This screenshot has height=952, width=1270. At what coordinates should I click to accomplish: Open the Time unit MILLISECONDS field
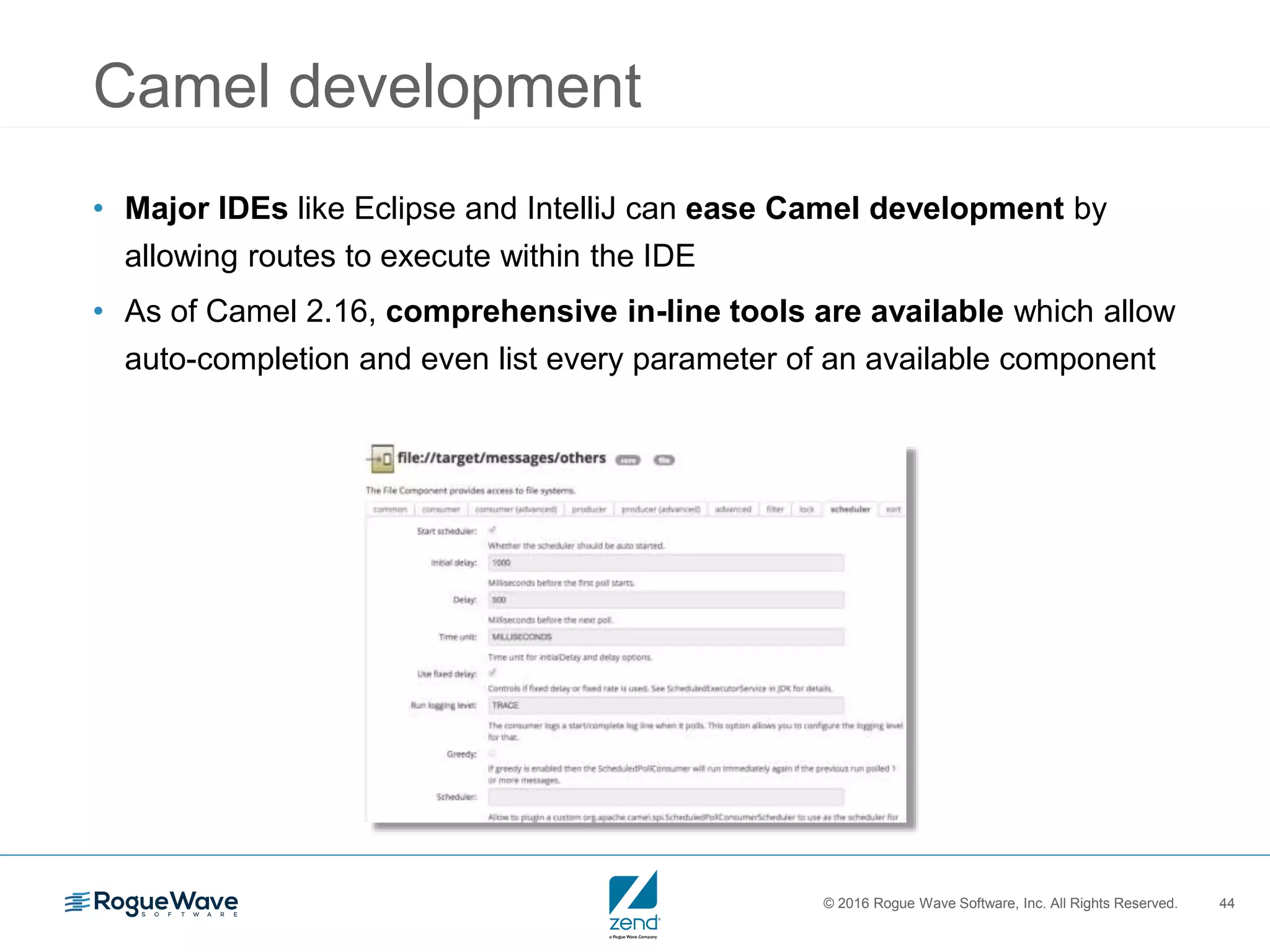665,637
